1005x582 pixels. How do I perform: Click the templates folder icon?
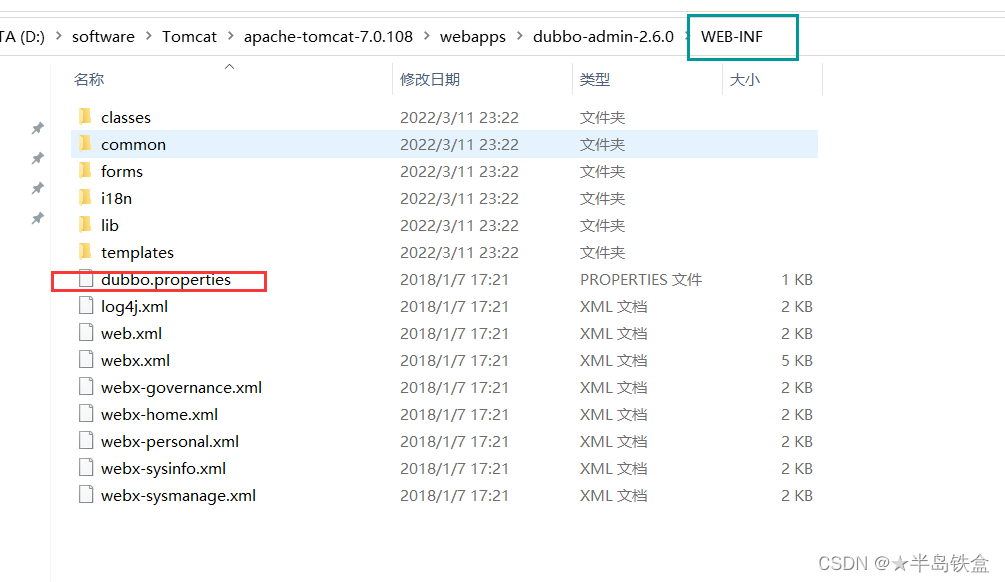85,251
